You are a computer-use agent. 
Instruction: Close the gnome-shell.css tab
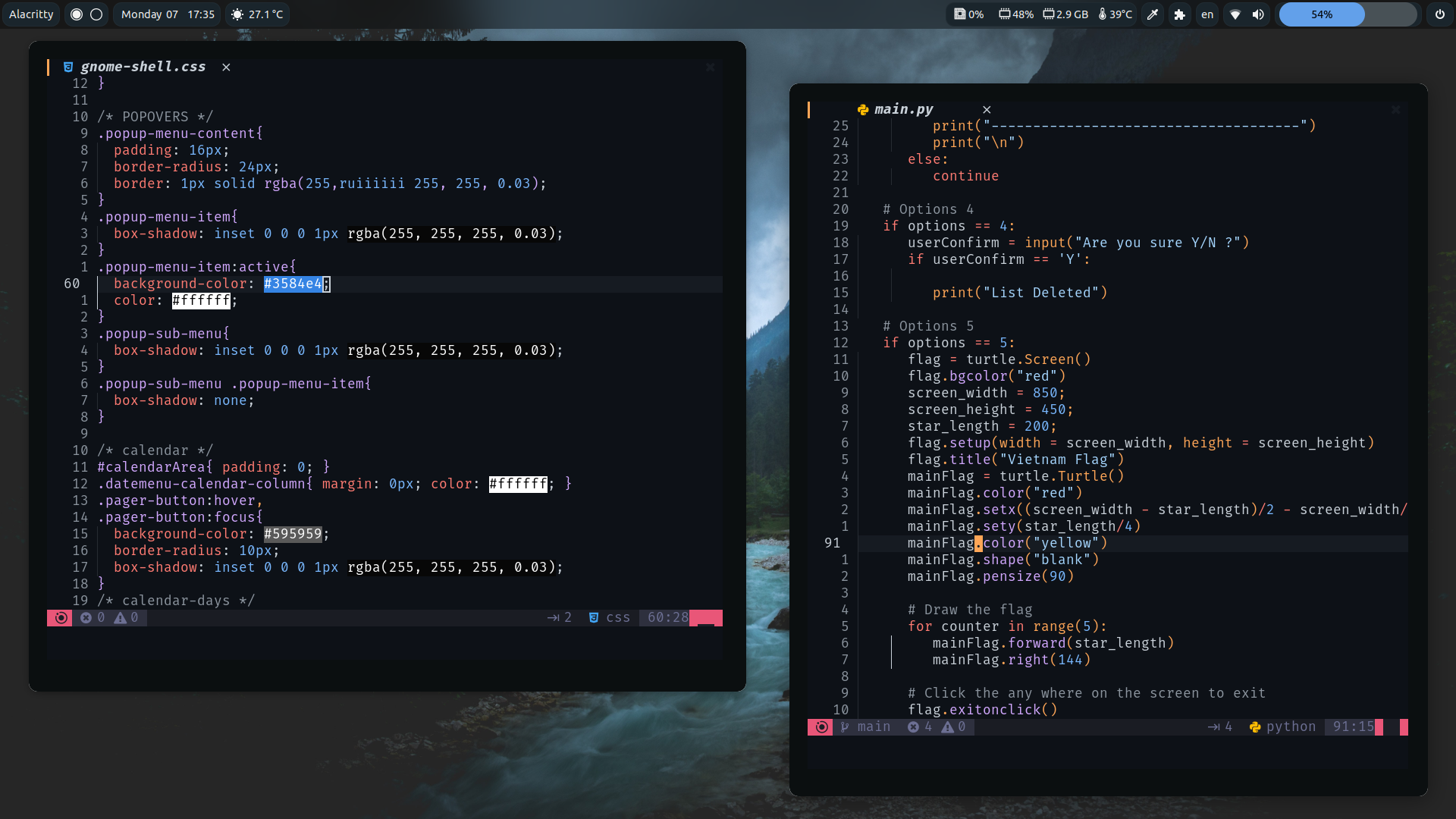pos(226,67)
